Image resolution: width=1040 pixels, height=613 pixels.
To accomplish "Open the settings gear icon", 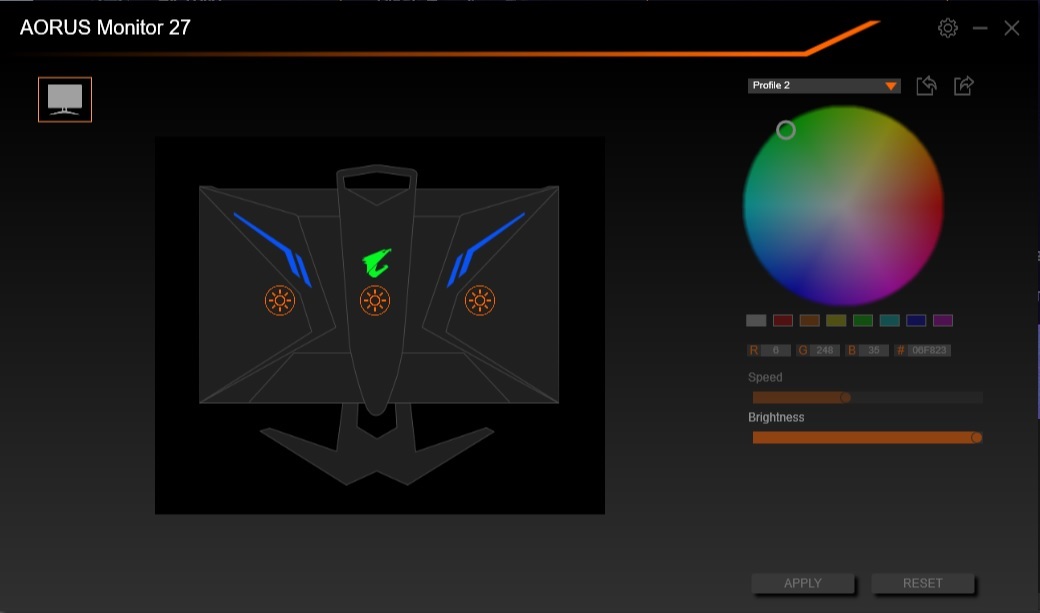I will [x=947, y=28].
